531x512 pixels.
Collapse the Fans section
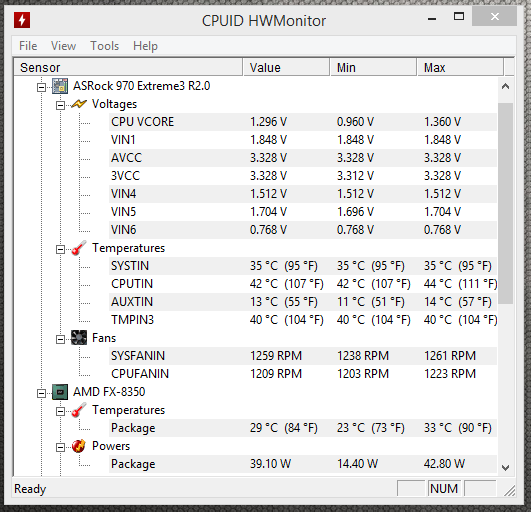coord(60,339)
